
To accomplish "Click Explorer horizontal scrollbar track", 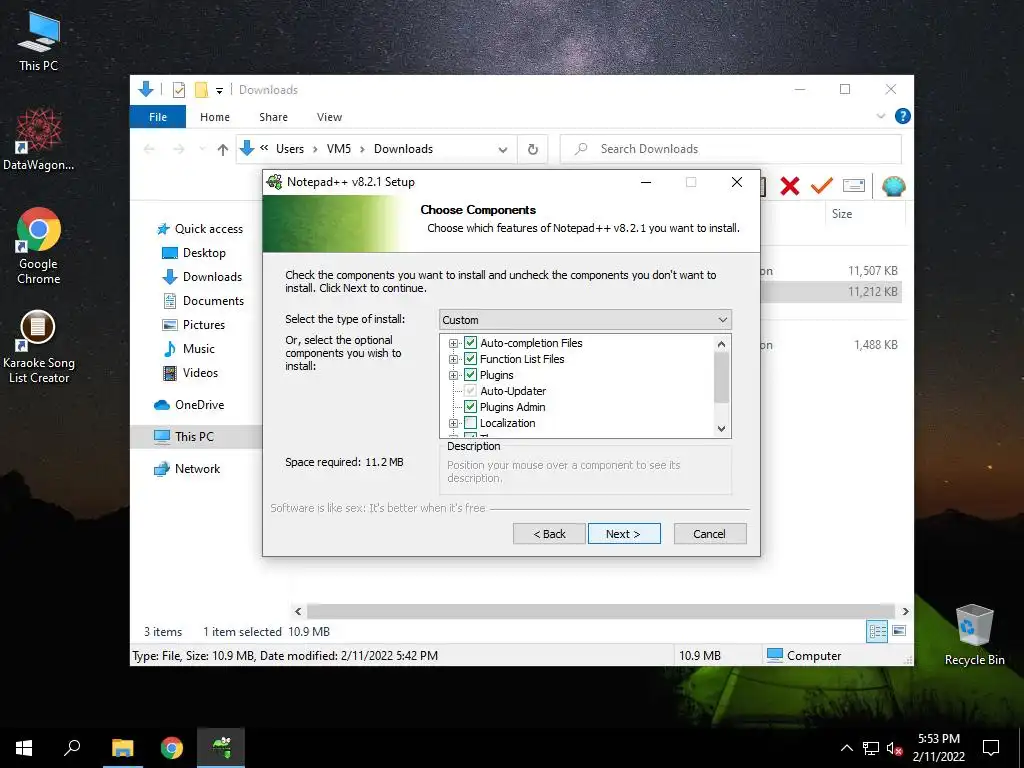I will (x=601, y=611).
